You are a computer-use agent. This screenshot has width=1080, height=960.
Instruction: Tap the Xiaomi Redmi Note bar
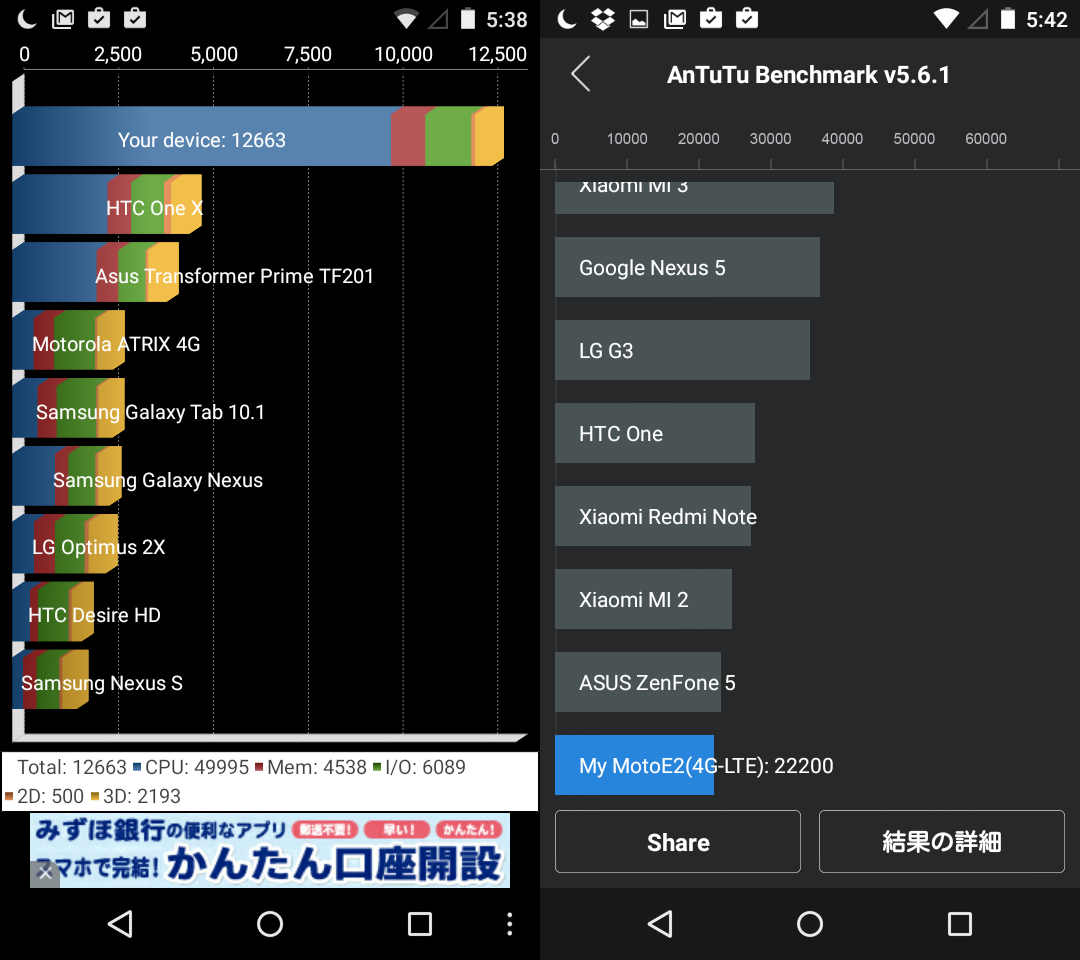tap(653, 516)
